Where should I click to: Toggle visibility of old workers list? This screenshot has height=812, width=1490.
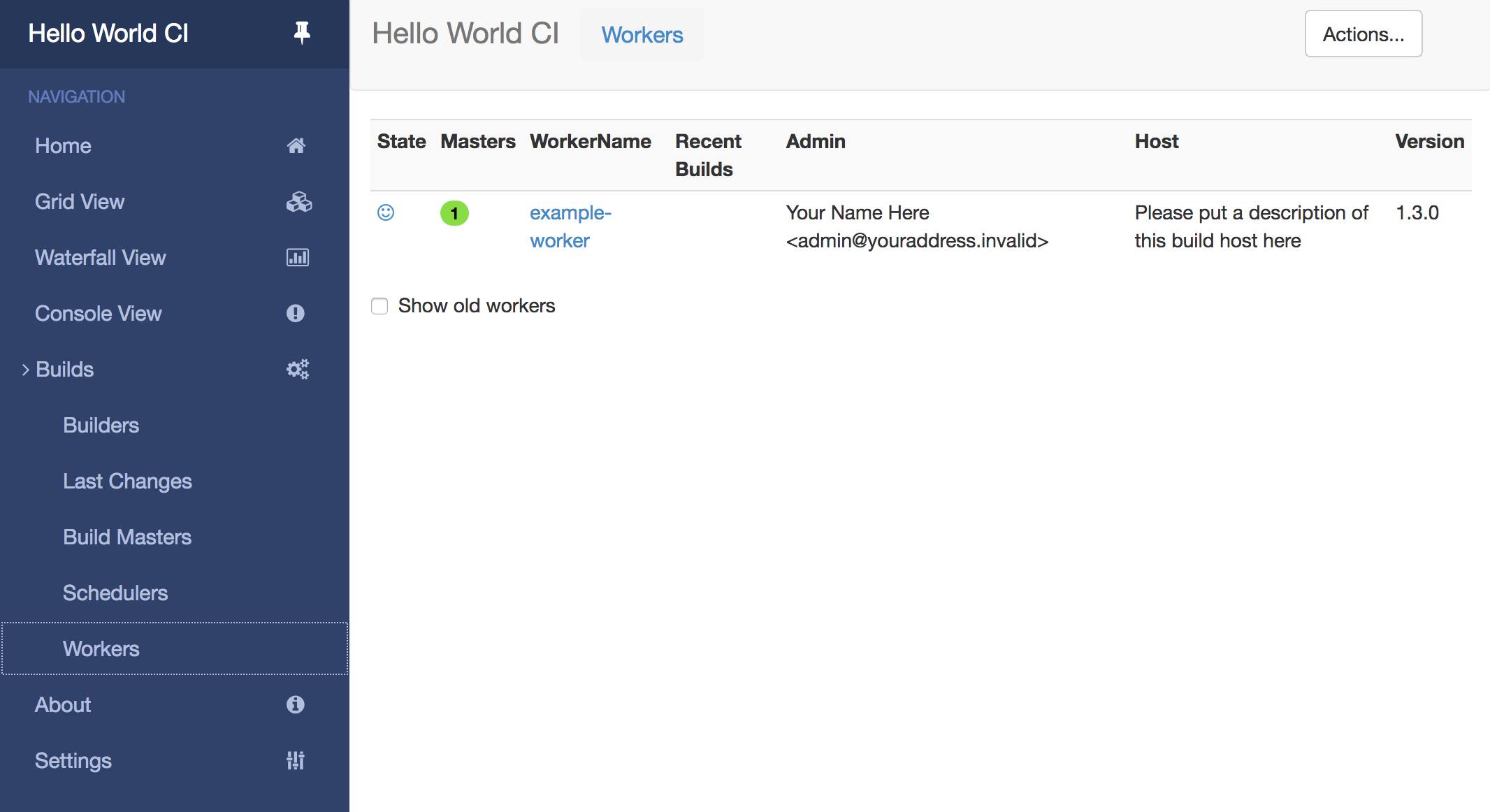[x=379, y=305]
